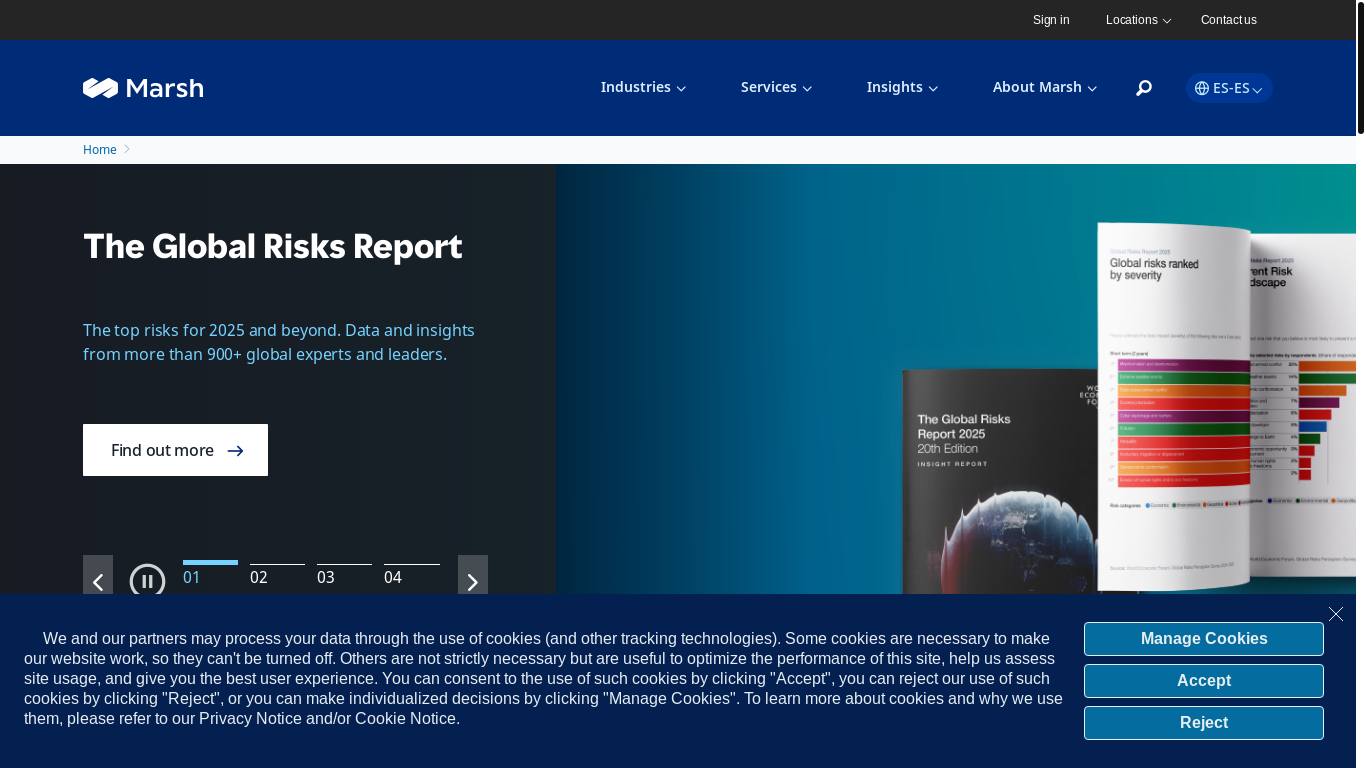
Task: Open the Locations dropdown
Action: (1138, 20)
